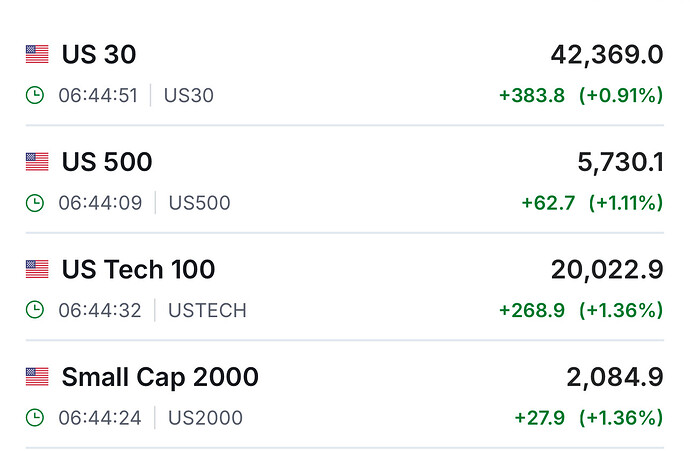
Task: Click the US Tech 100 price 20,022.9
Action: (x=606, y=269)
